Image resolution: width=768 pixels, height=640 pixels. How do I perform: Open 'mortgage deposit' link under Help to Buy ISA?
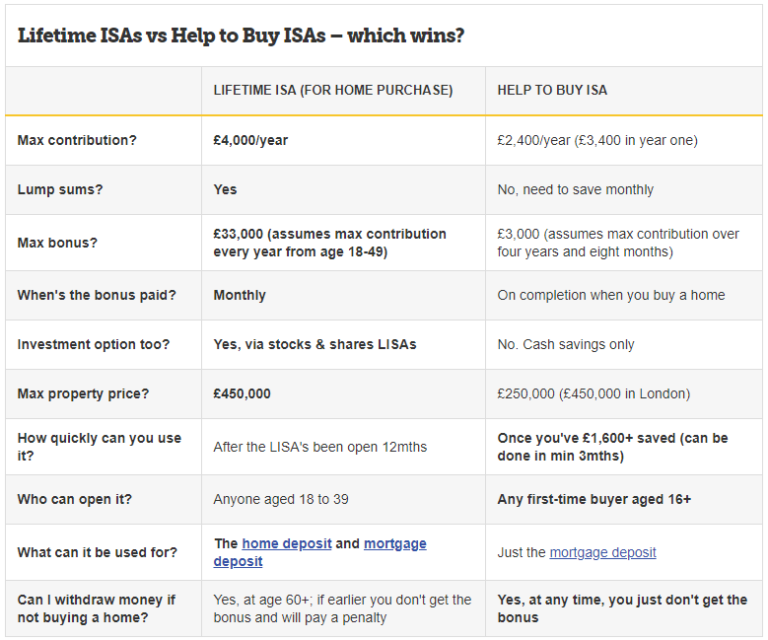[x=602, y=552]
